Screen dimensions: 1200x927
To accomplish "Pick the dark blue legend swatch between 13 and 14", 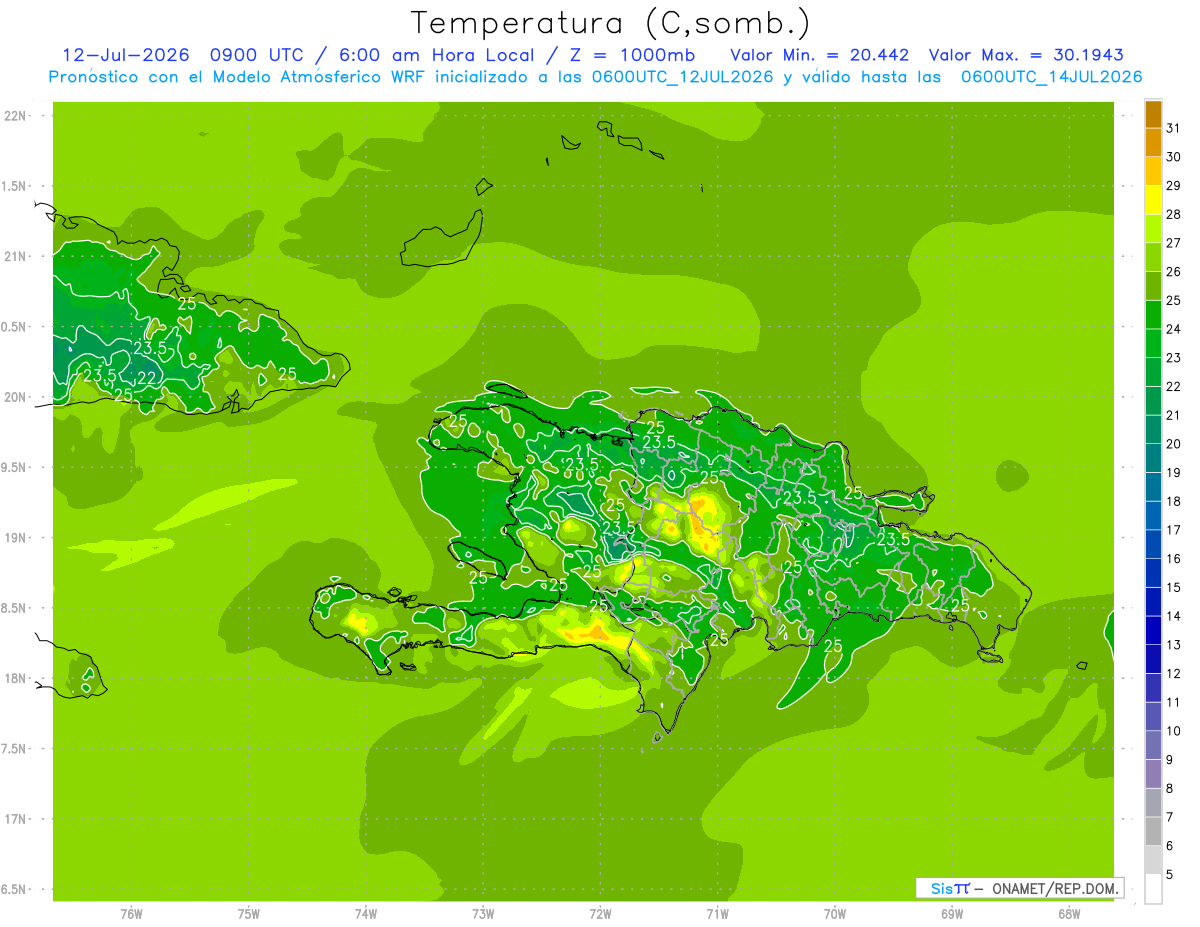I will coord(1153,631).
